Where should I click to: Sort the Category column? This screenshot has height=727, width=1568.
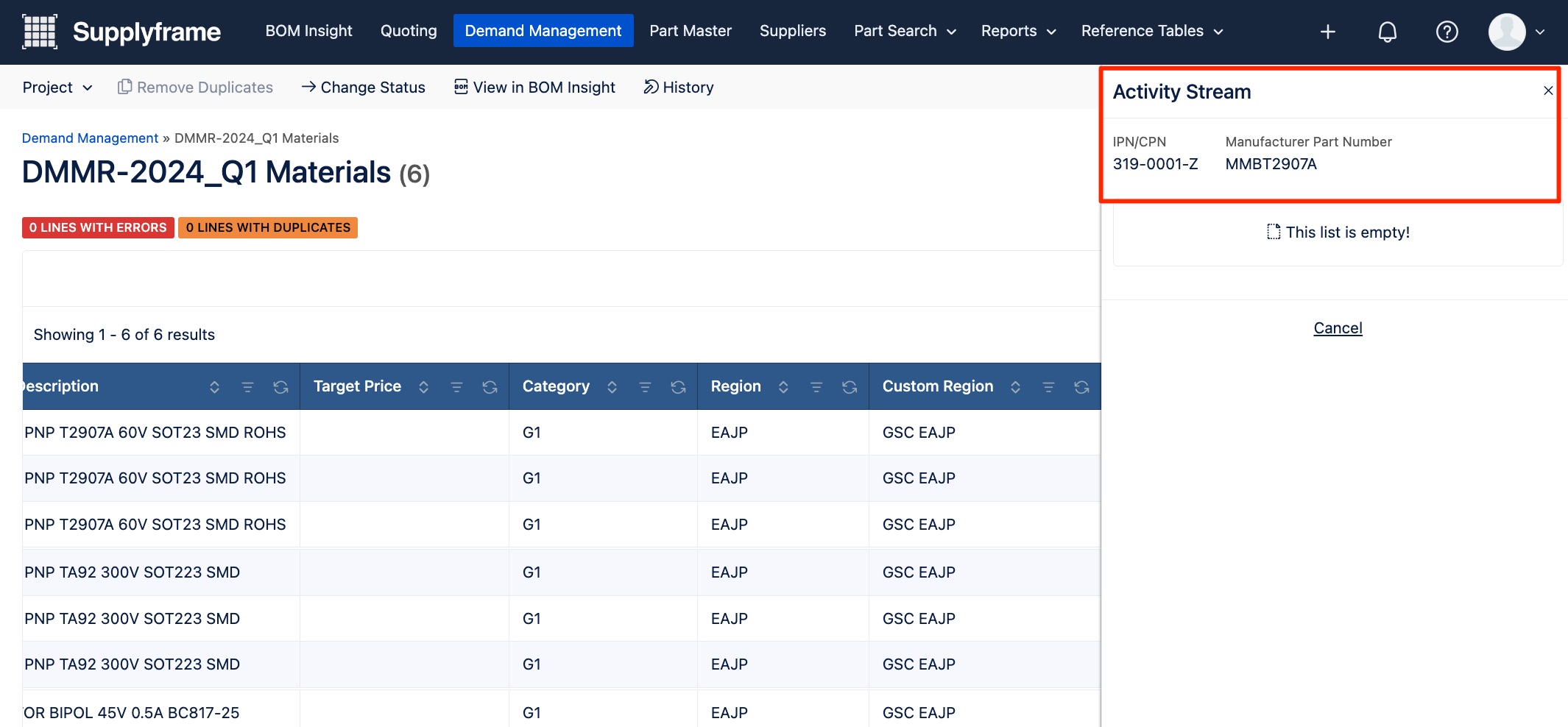tap(612, 387)
